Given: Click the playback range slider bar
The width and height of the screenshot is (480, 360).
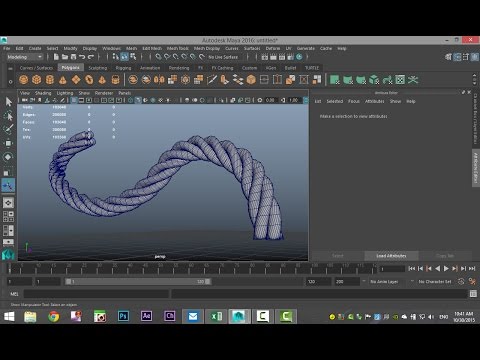Looking at the screenshot, I should (x=138, y=282).
